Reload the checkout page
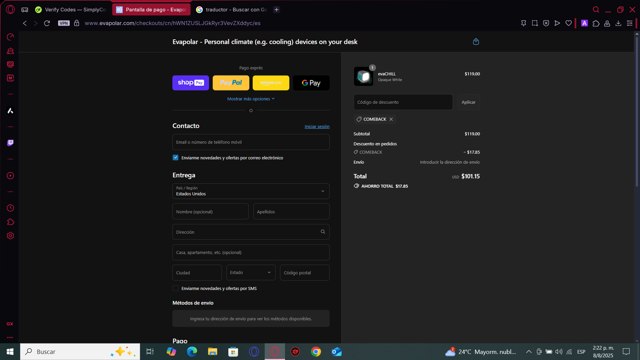 pos(47,23)
